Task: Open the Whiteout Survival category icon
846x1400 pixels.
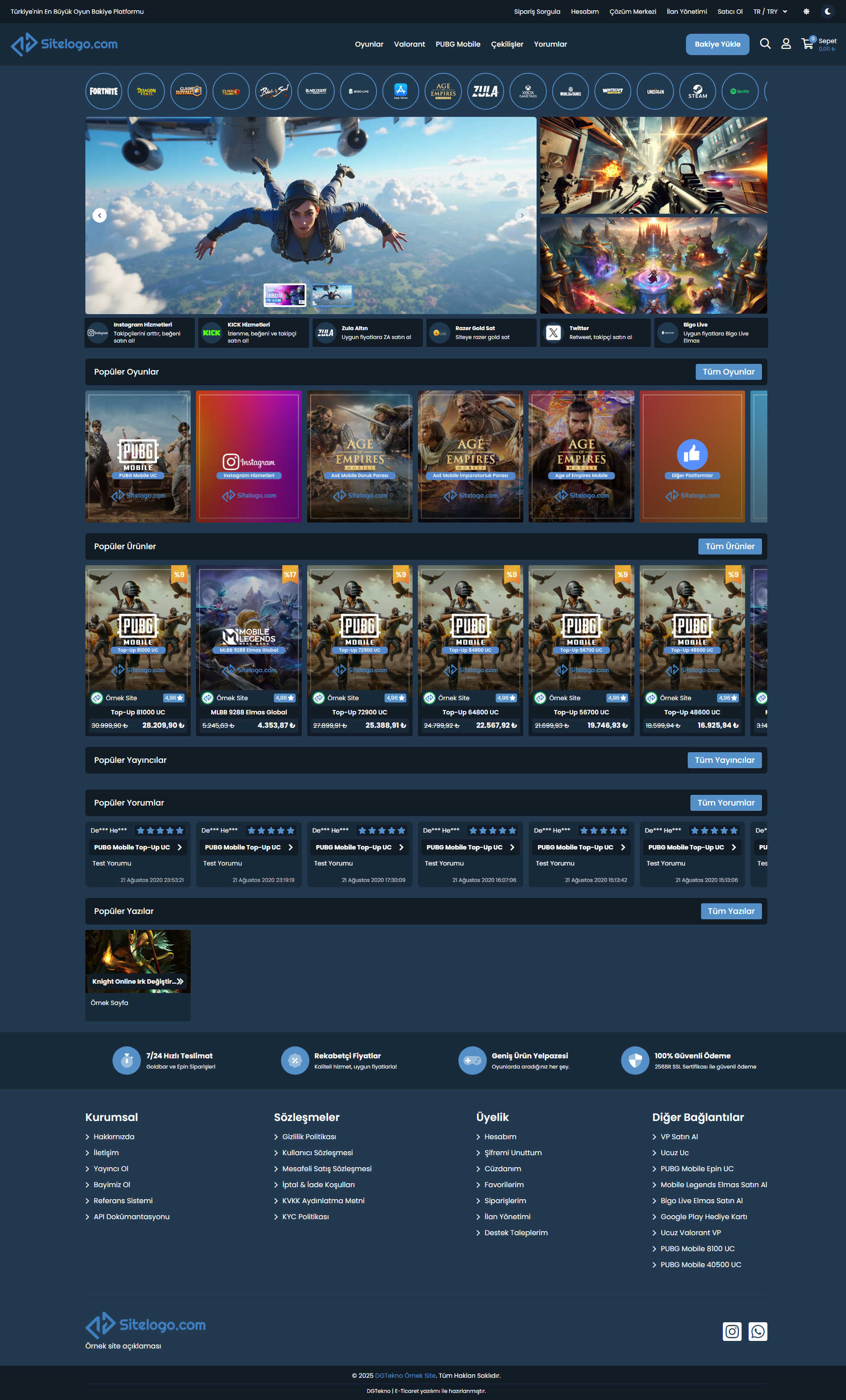Action: point(613,91)
